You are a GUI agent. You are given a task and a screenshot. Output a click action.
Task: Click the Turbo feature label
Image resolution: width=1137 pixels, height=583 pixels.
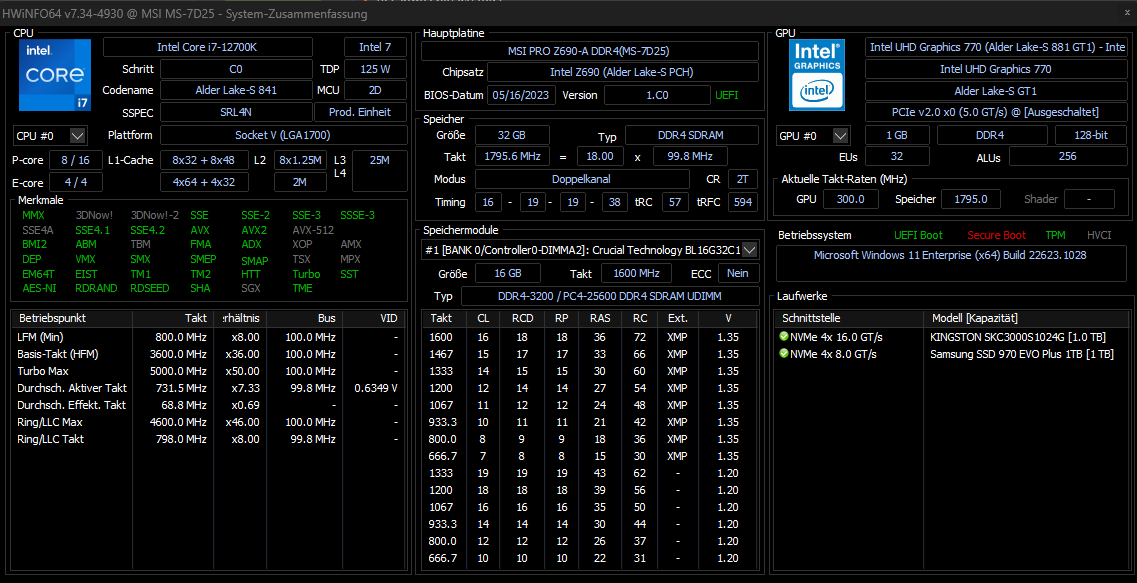306,274
